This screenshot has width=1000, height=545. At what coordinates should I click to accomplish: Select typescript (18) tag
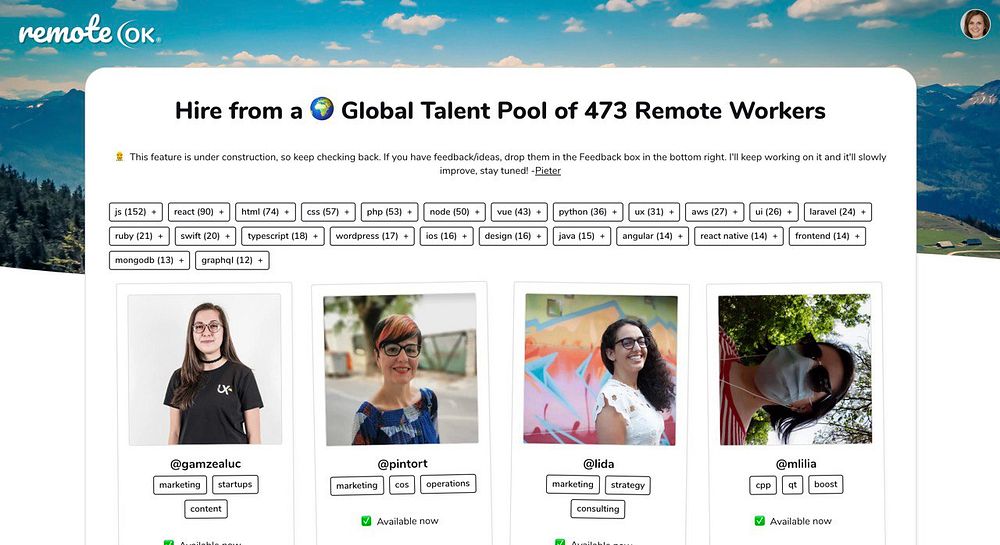pyautogui.click(x=283, y=236)
